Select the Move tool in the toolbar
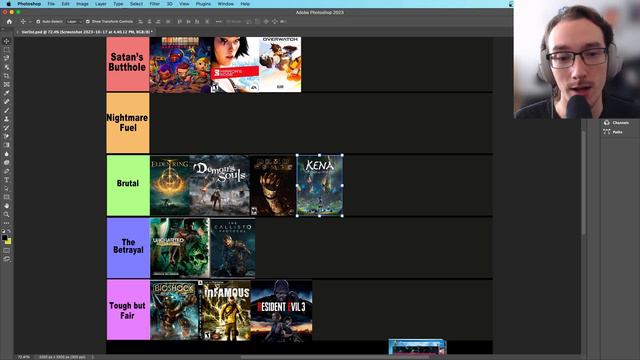The image size is (640, 360). [x=7, y=41]
